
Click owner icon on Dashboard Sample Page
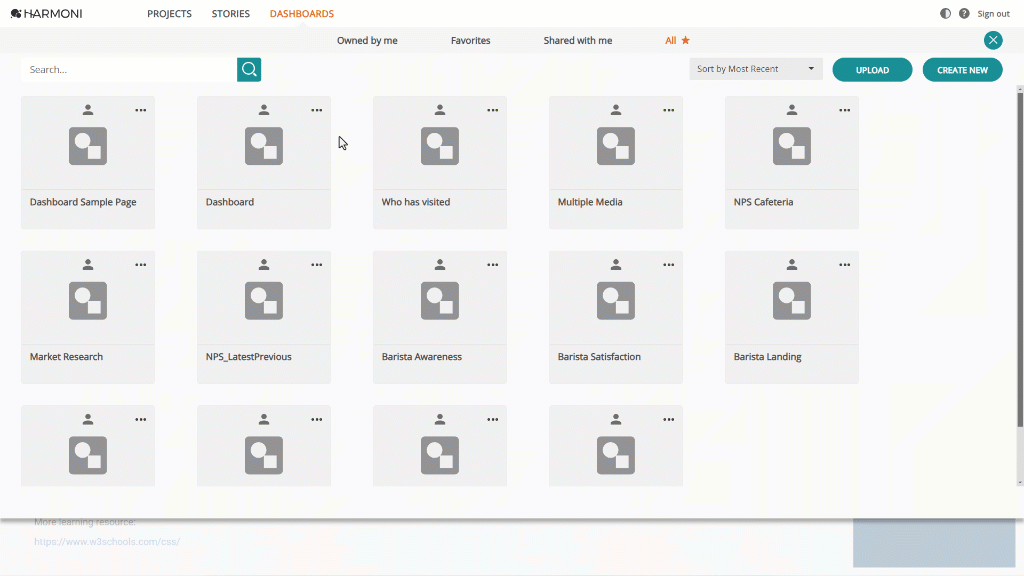click(88, 110)
